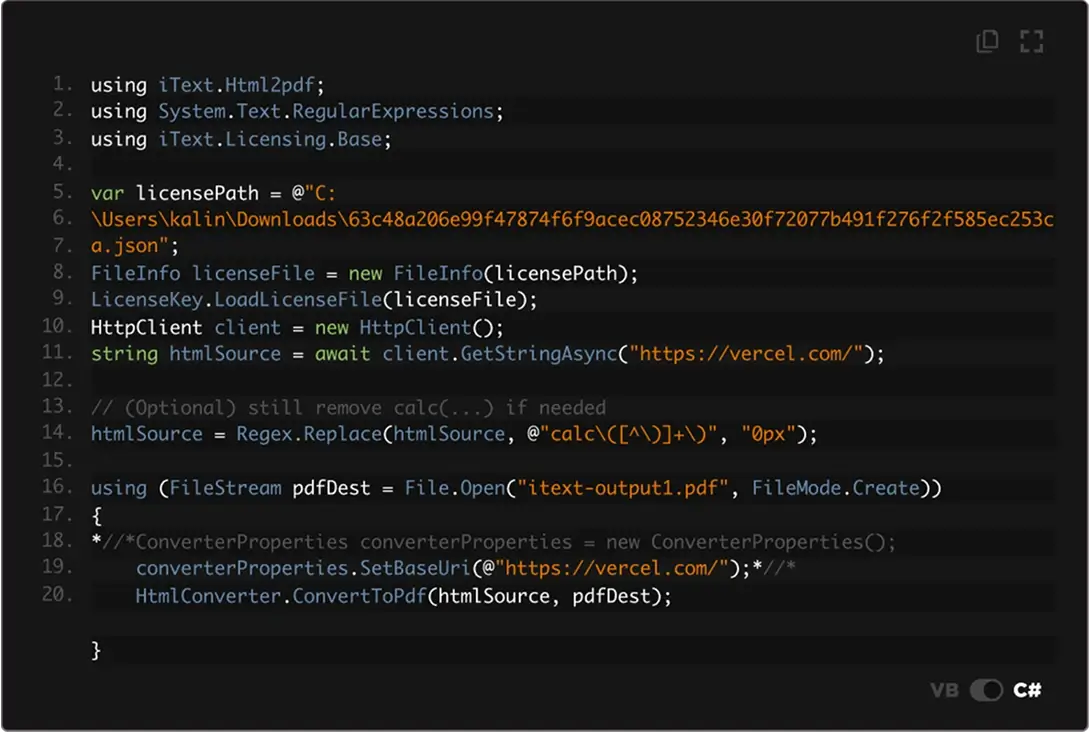Click line number 1 in the gutter
1089x732 pixels.
[x=62, y=83]
